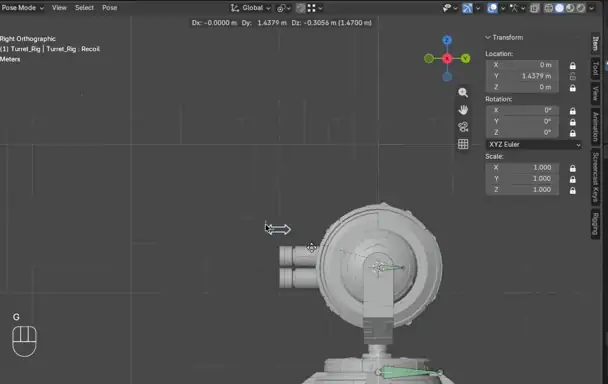The height and width of the screenshot is (384, 608).
Task: Click the object visibility filter icon
Action: (447, 8)
